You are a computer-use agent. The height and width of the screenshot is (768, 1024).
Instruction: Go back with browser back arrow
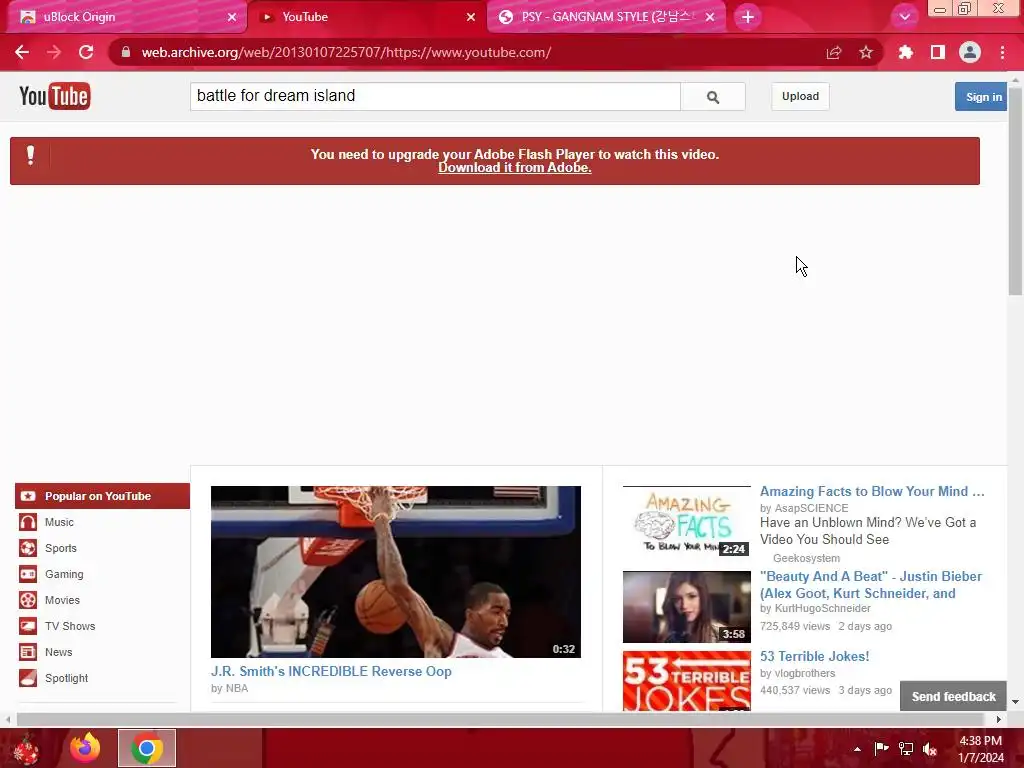click(x=22, y=52)
